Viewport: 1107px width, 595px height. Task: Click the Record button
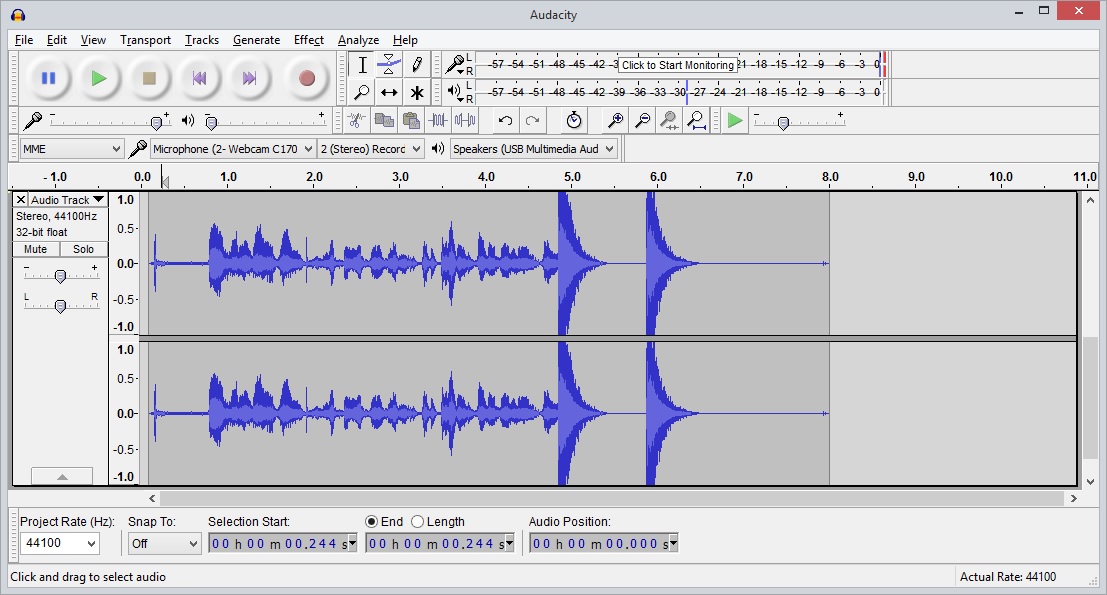[x=306, y=78]
